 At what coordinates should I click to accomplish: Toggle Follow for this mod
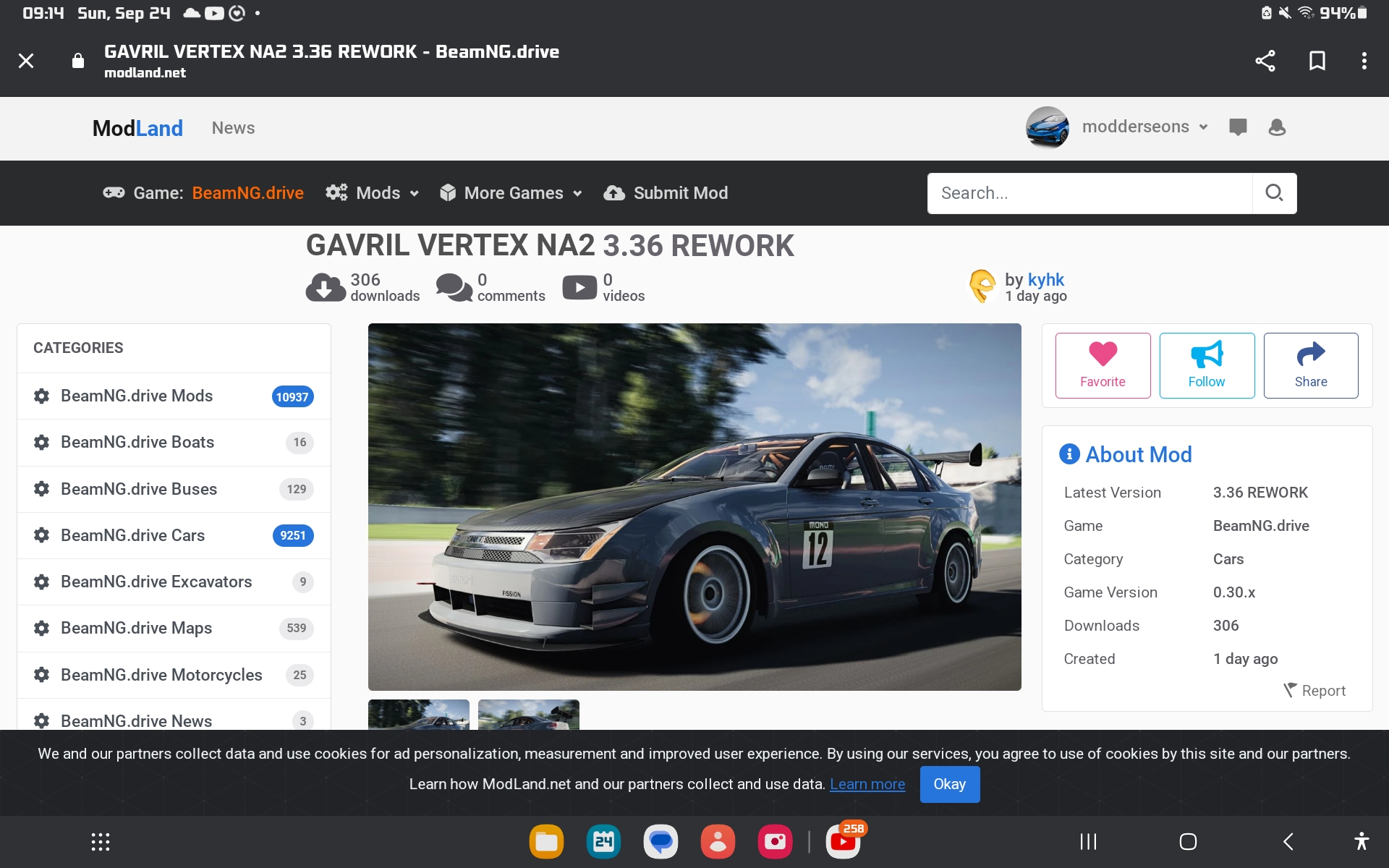pos(1207,365)
